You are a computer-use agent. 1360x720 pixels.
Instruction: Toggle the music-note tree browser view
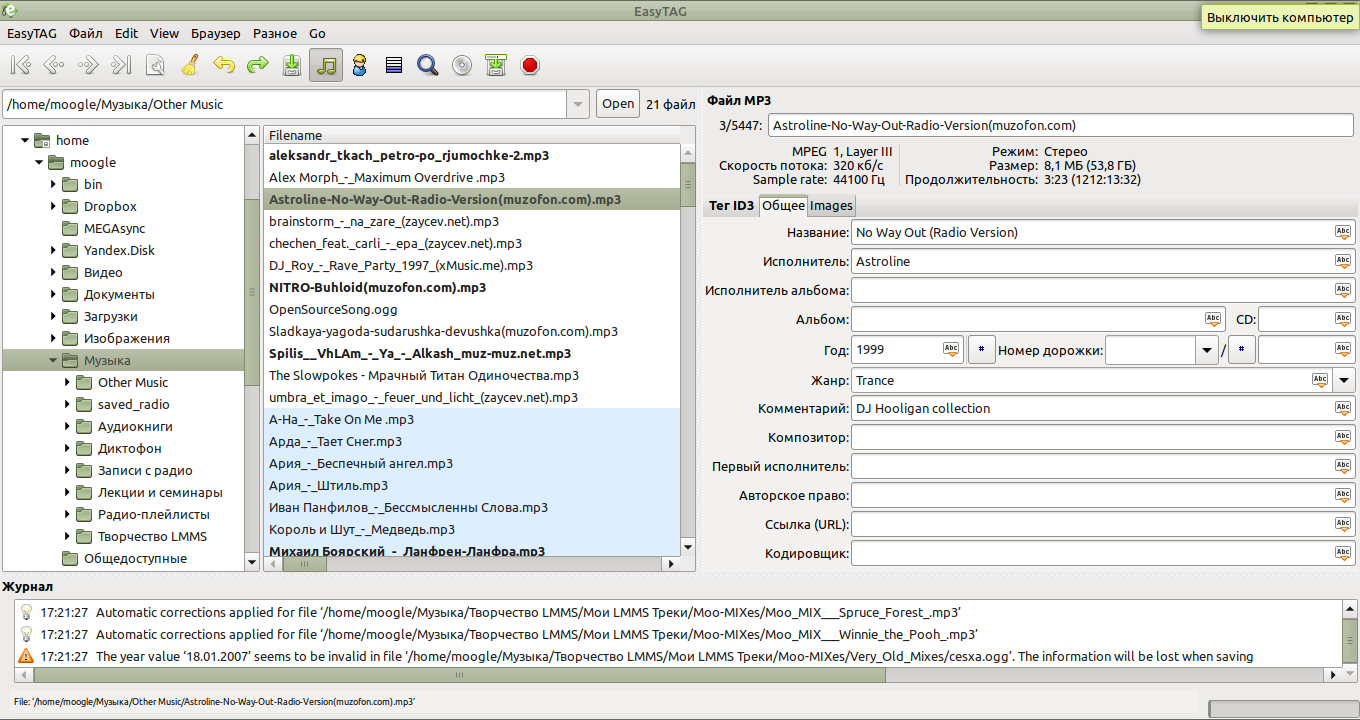pyautogui.click(x=326, y=66)
